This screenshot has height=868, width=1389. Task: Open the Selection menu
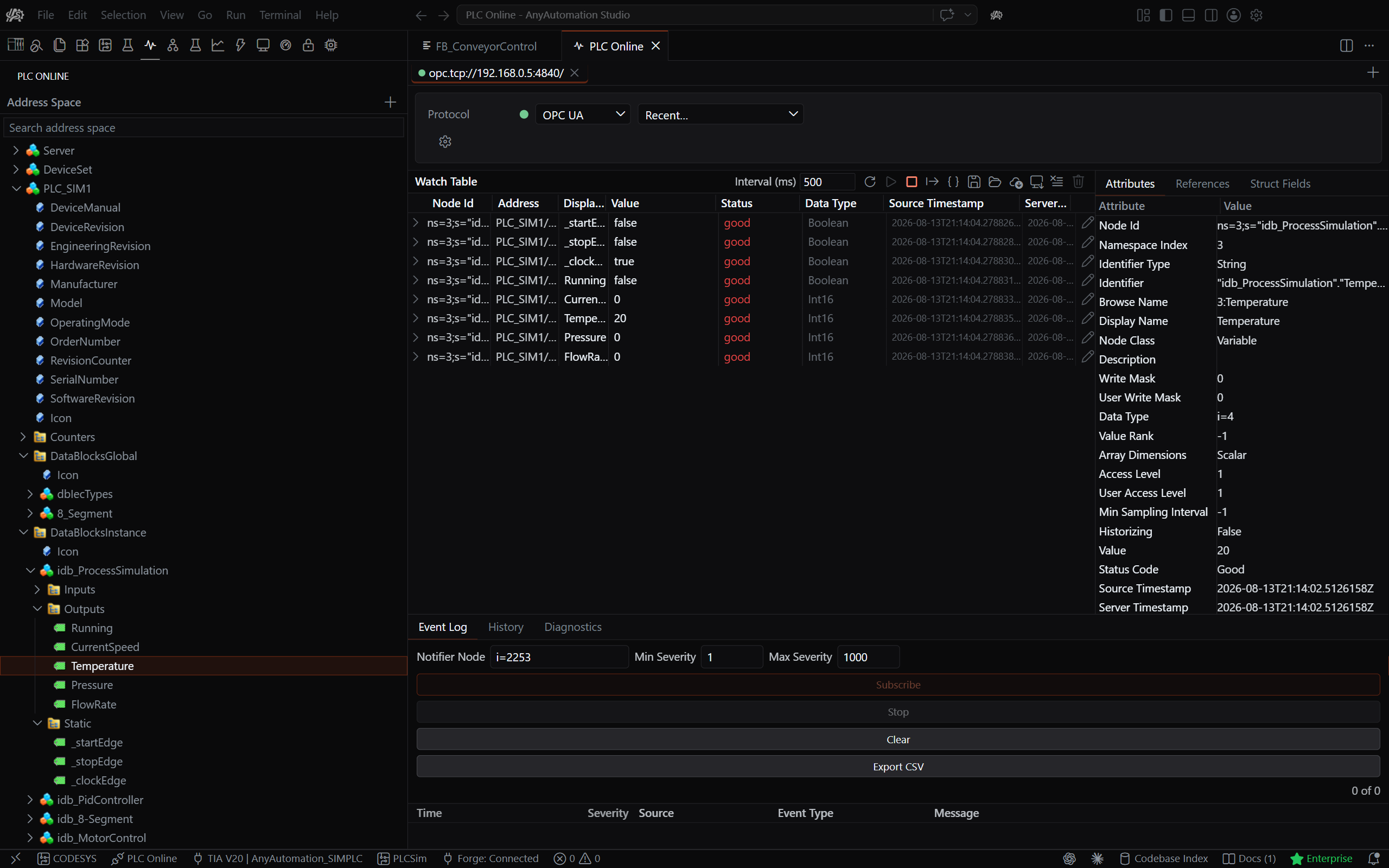(x=123, y=15)
